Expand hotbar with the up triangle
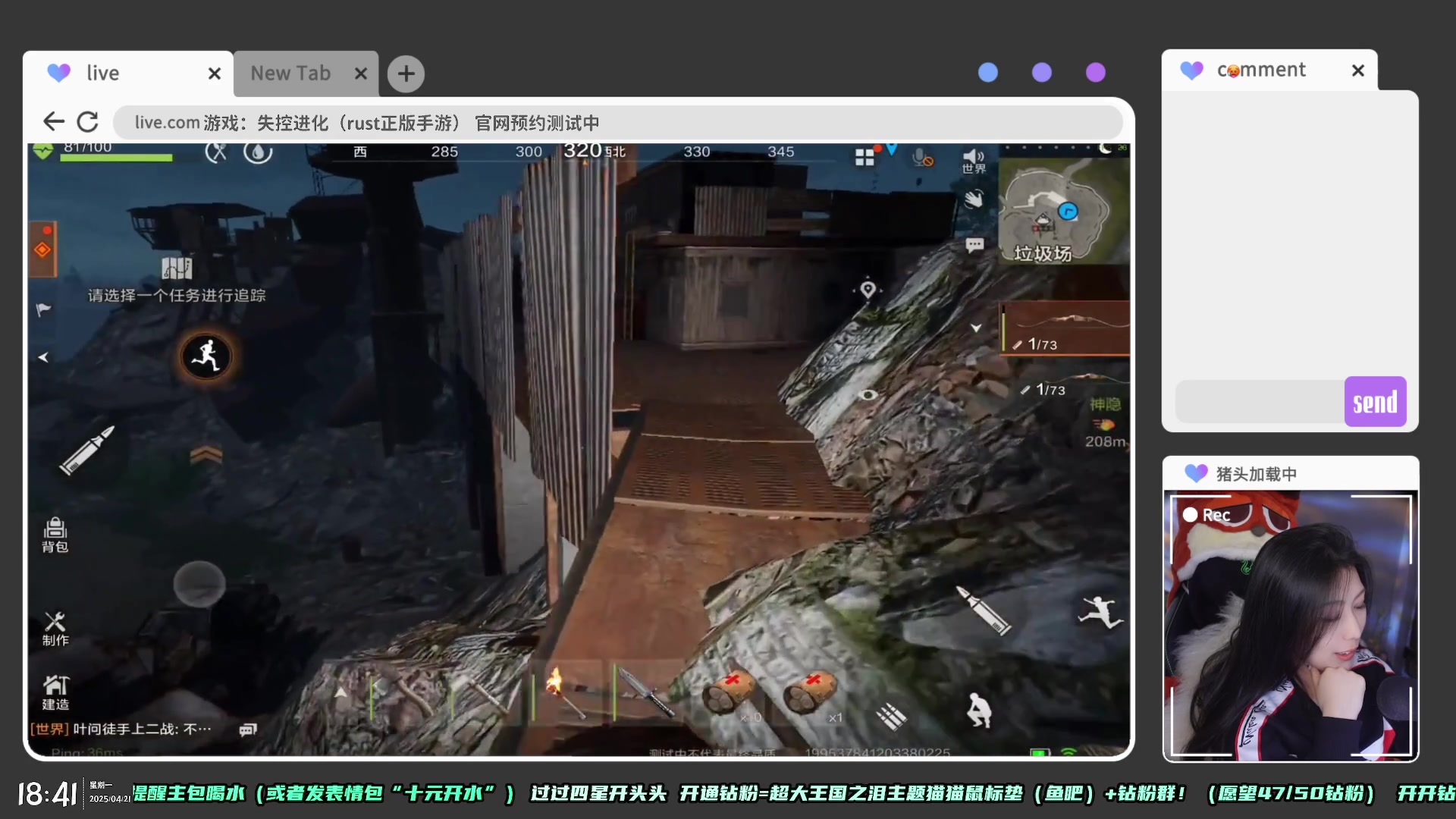This screenshot has width=1456, height=819. pos(341,692)
